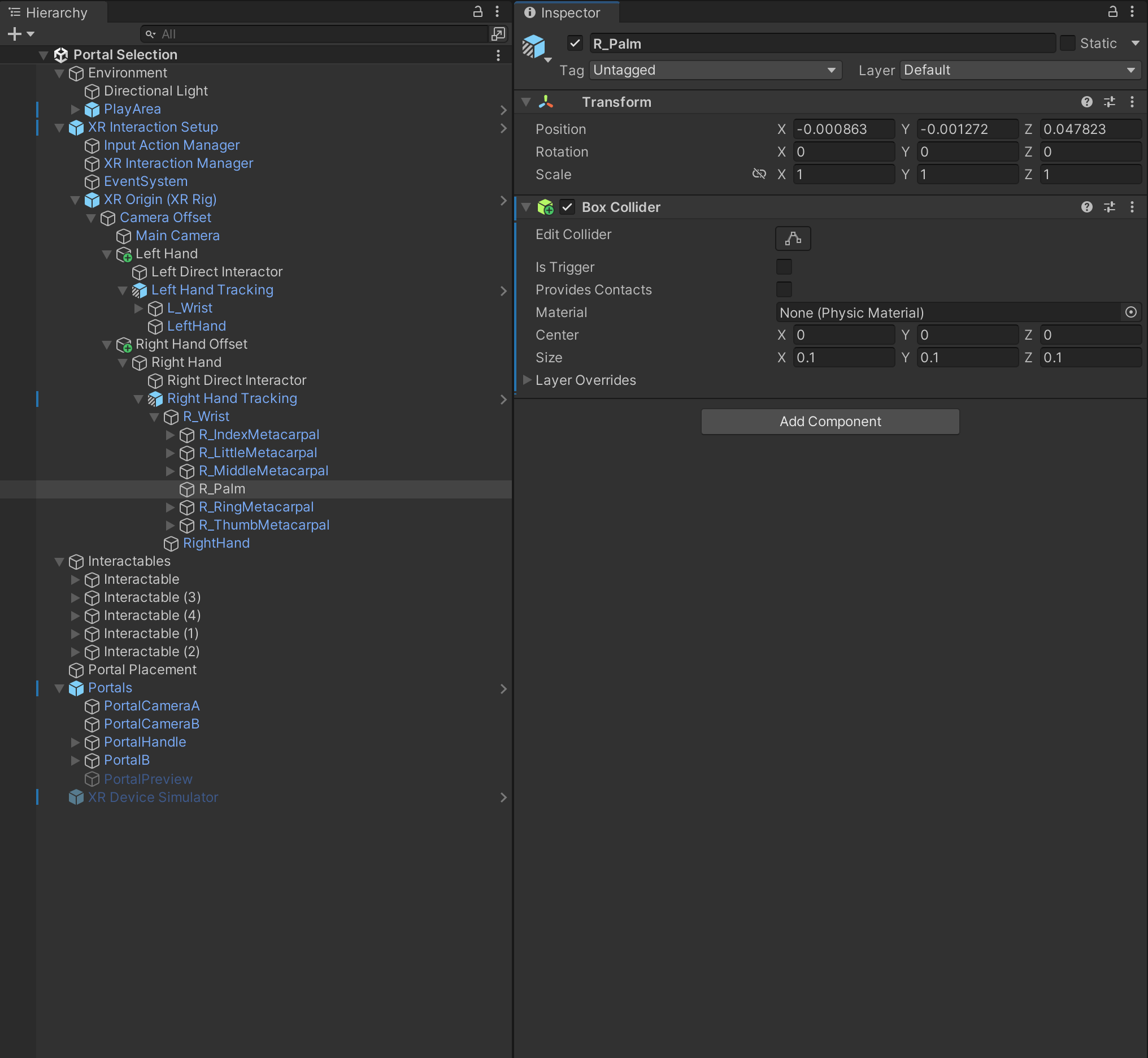
Task: Open the Physic Material object picker circle
Action: pyautogui.click(x=1130, y=313)
